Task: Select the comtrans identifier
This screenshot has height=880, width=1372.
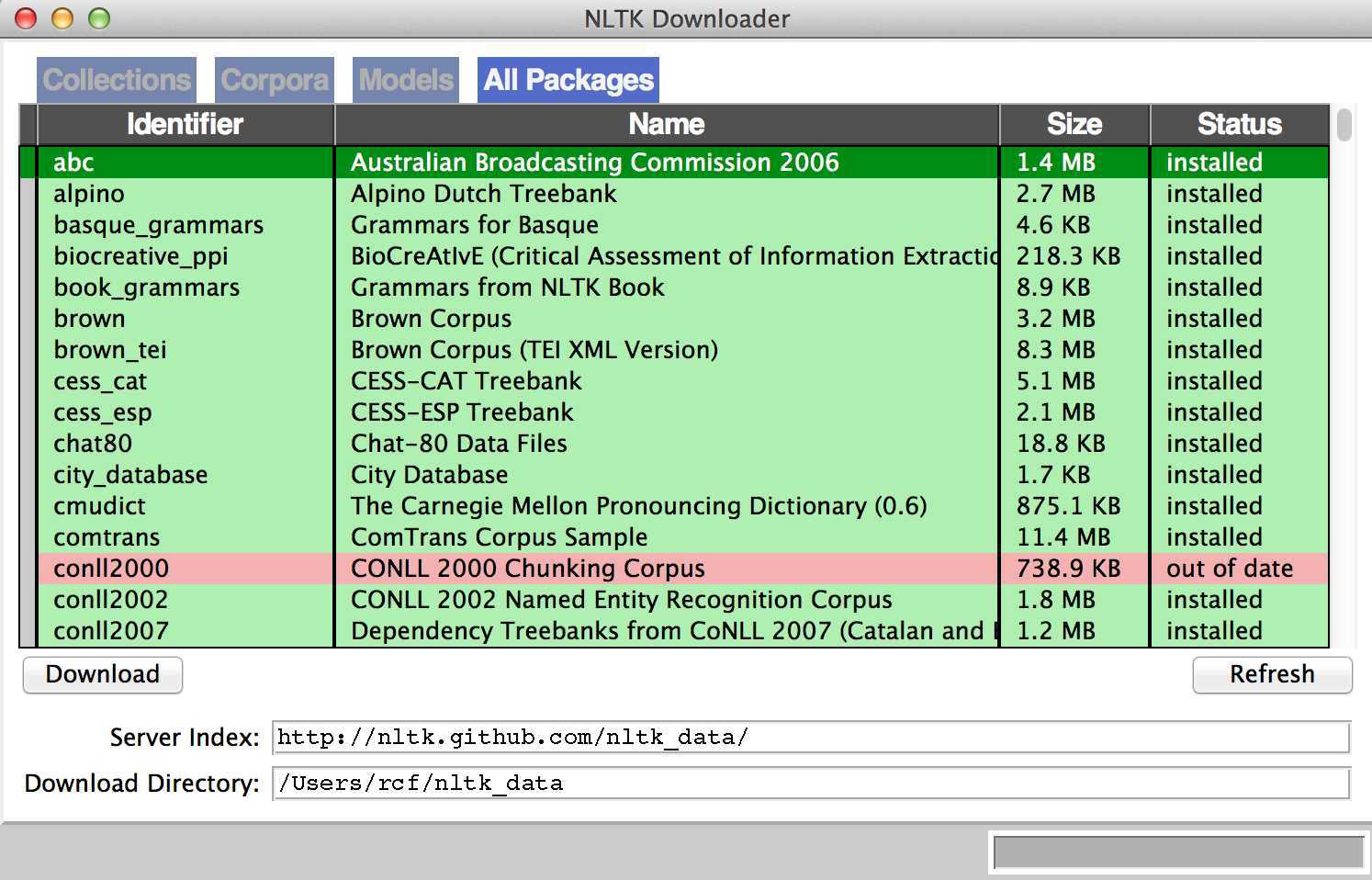Action: tap(107, 537)
